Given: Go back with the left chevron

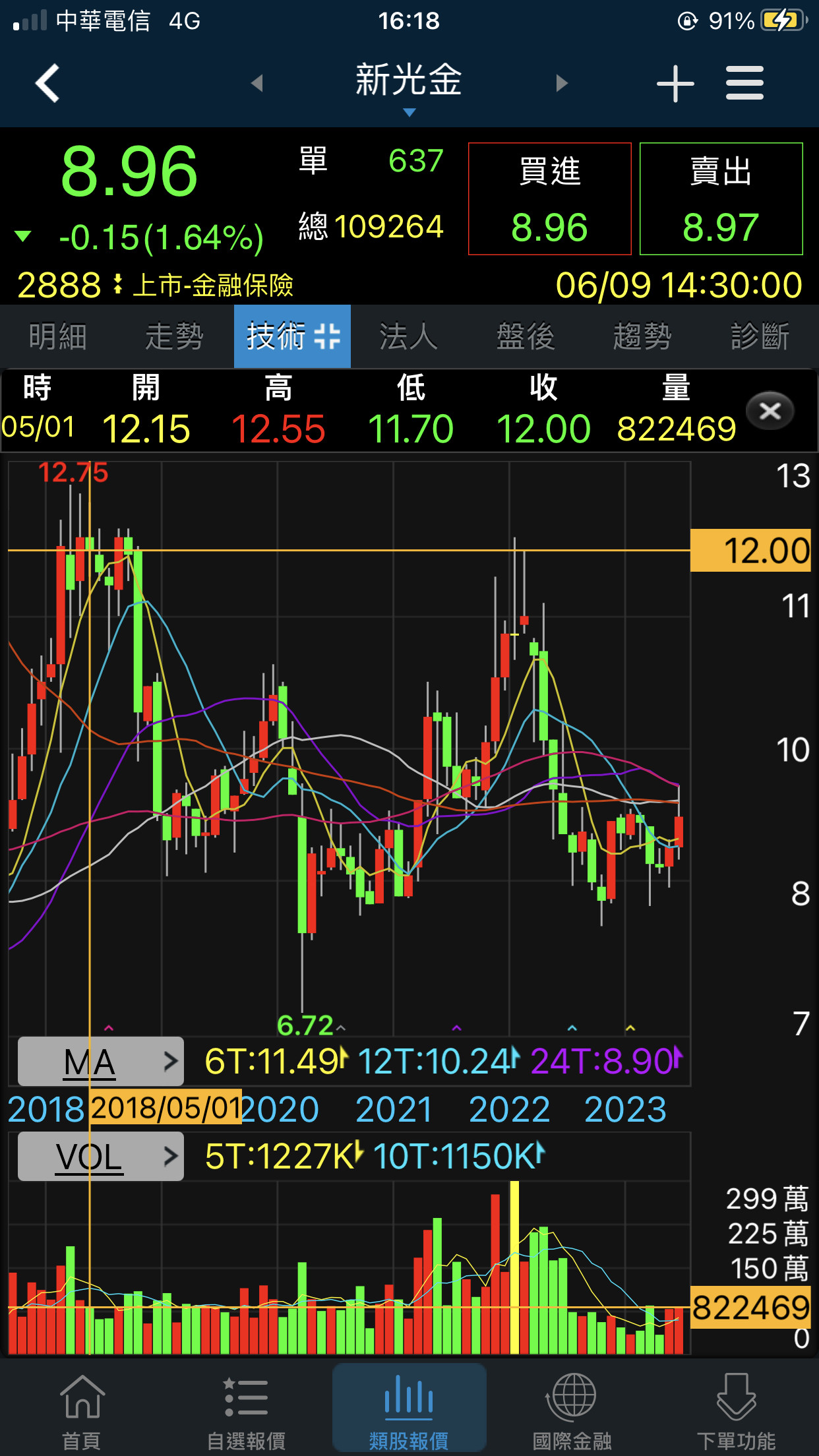Looking at the screenshot, I should 47,83.
